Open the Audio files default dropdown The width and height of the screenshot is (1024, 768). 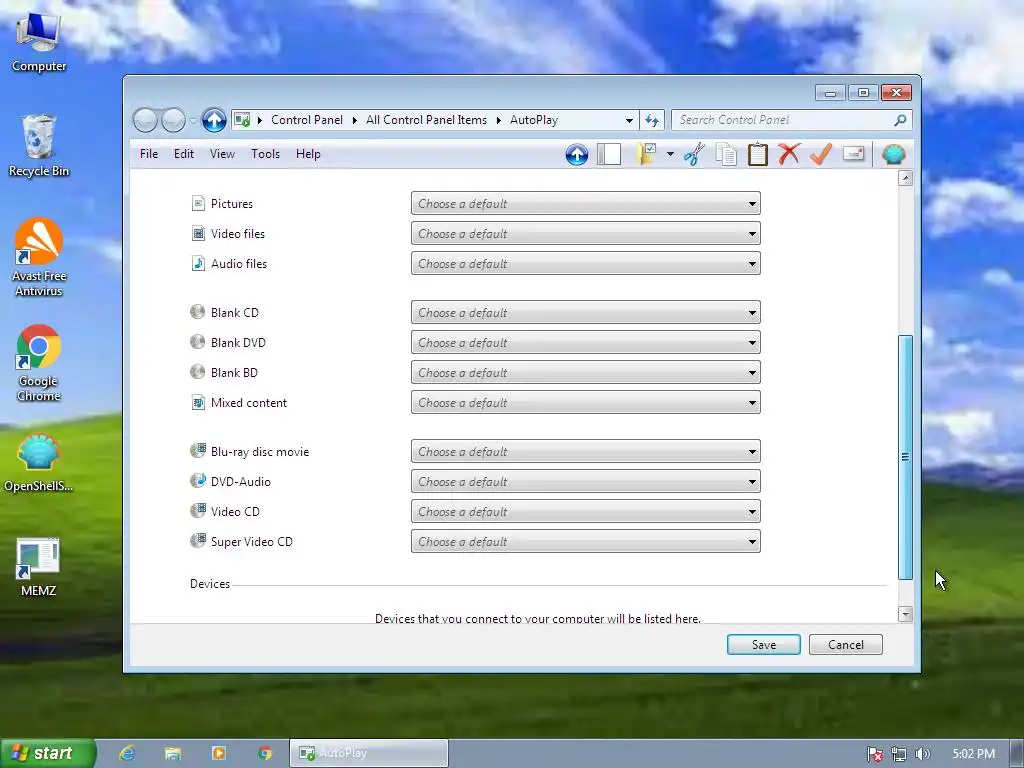click(586, 264)
